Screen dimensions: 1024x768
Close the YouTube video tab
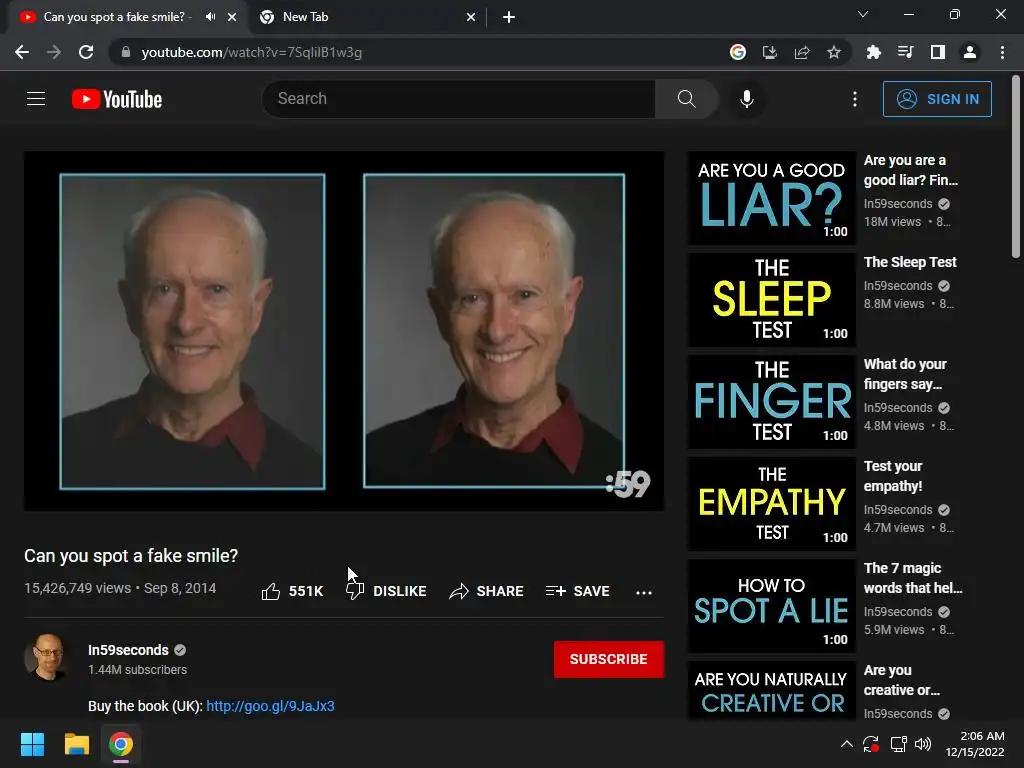tap(232, 17)
